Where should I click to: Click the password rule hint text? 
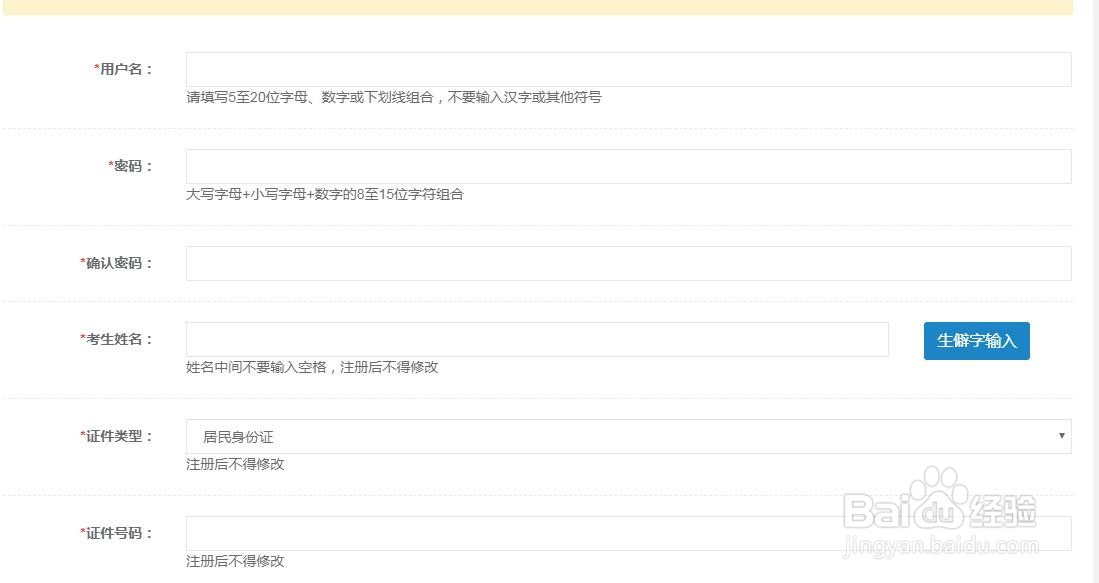[x=327, y=195]
